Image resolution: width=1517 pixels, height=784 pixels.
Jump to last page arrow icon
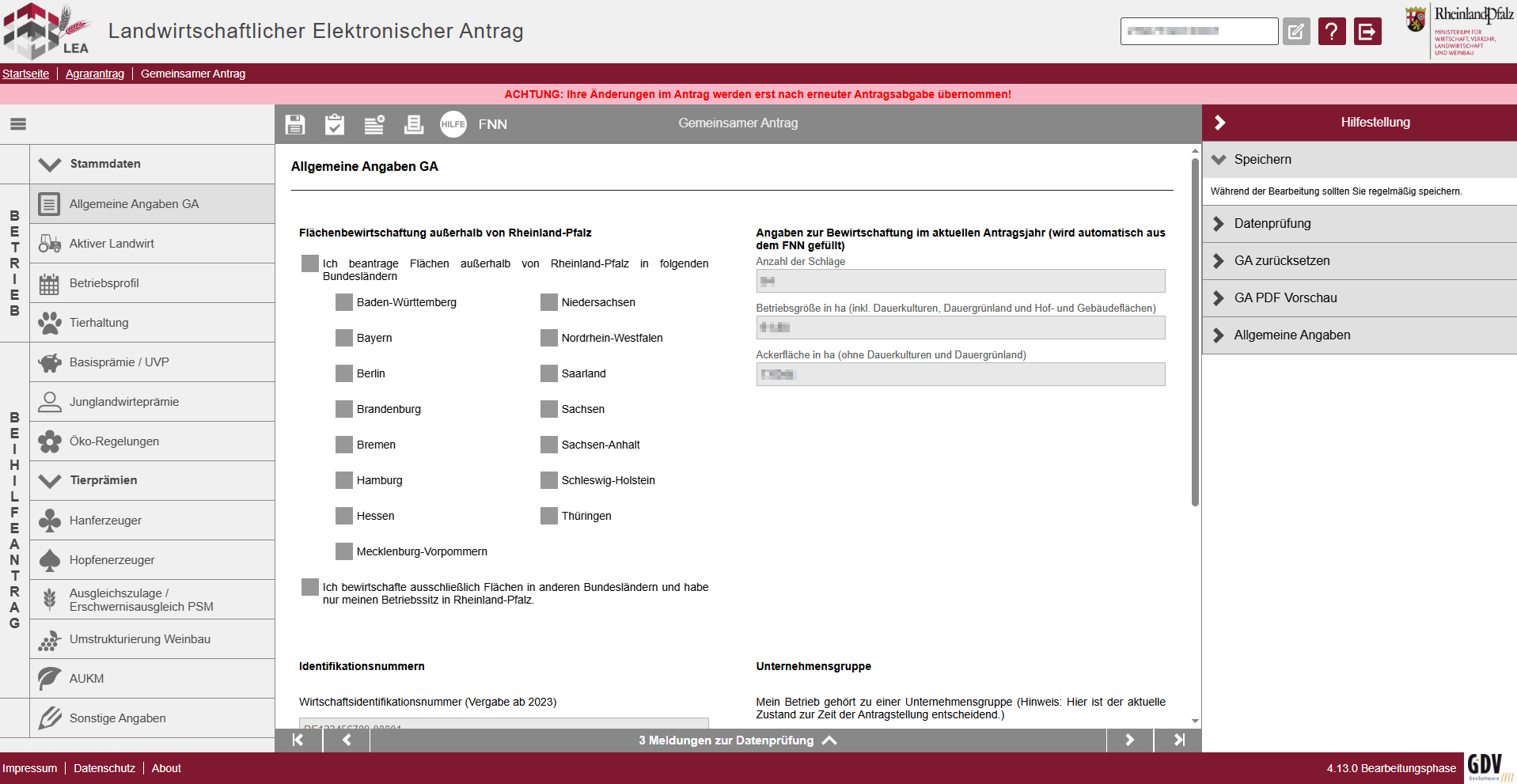tap(1178, 740)
